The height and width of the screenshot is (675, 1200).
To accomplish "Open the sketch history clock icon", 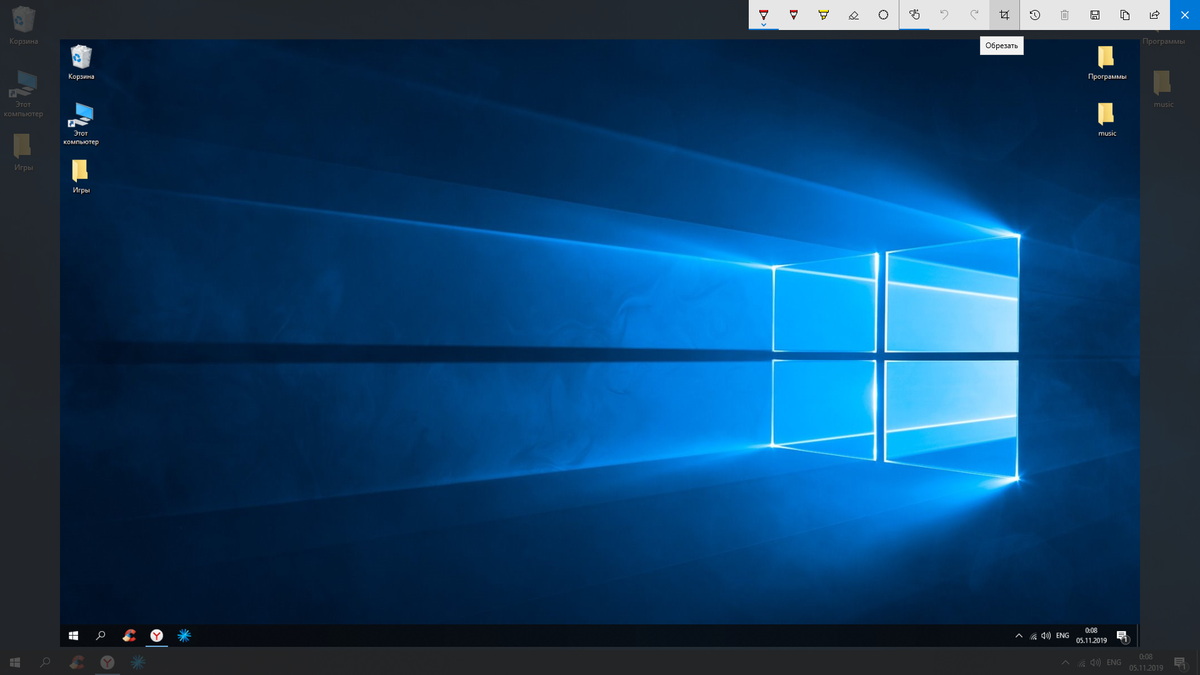I will click(x=1035, y=15).
